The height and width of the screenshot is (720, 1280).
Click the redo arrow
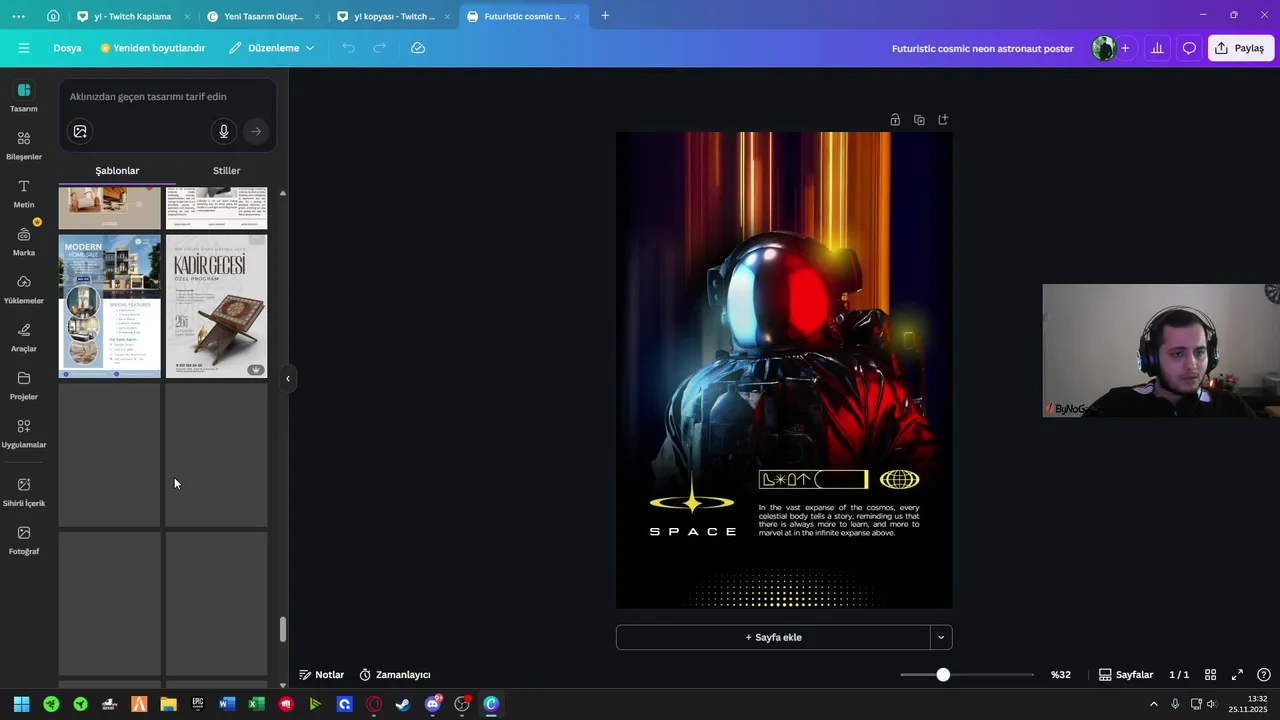pos(380,48)
